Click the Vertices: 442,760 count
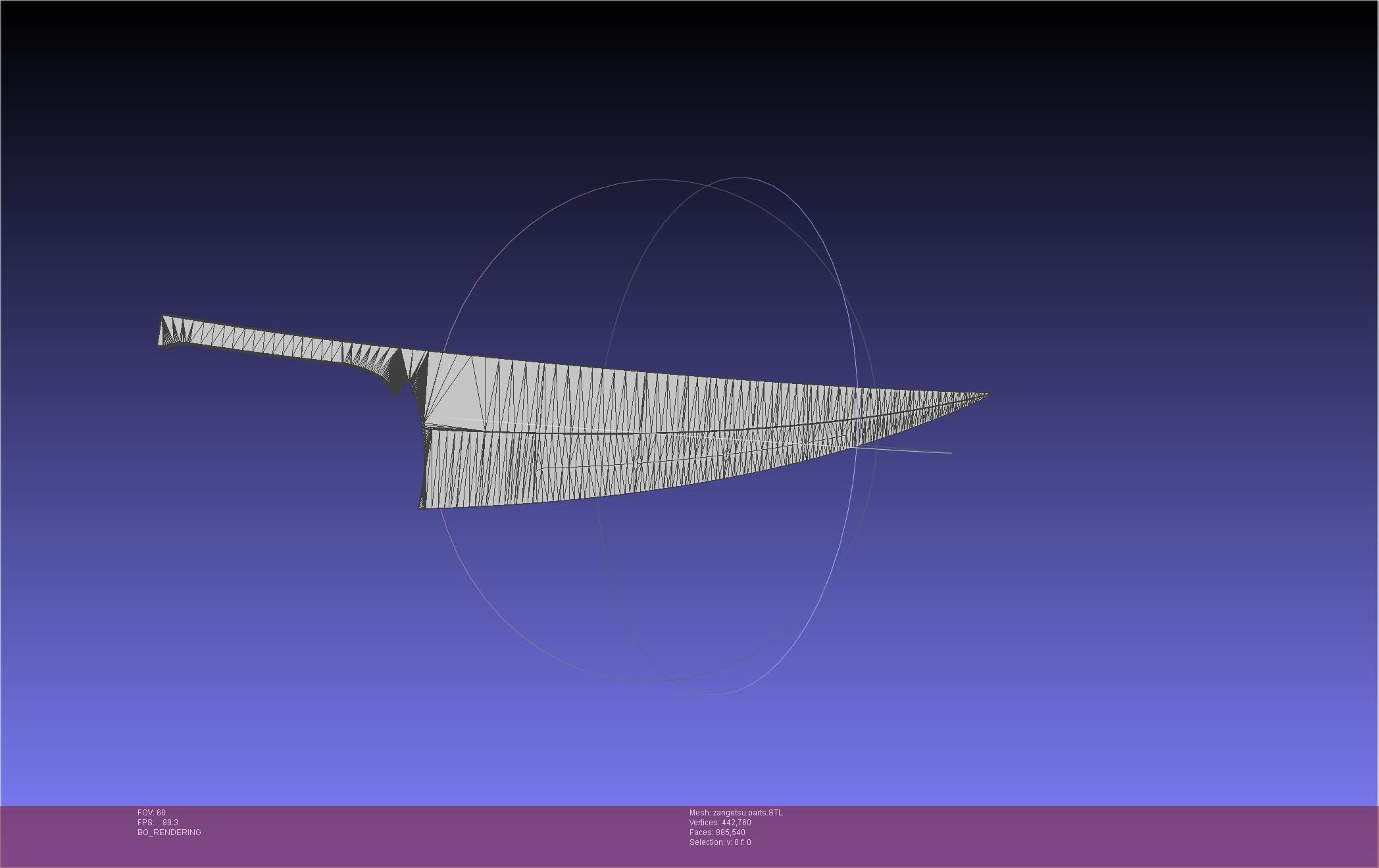This screenshot has width=1379, height=868. click(x=720, y=823)
